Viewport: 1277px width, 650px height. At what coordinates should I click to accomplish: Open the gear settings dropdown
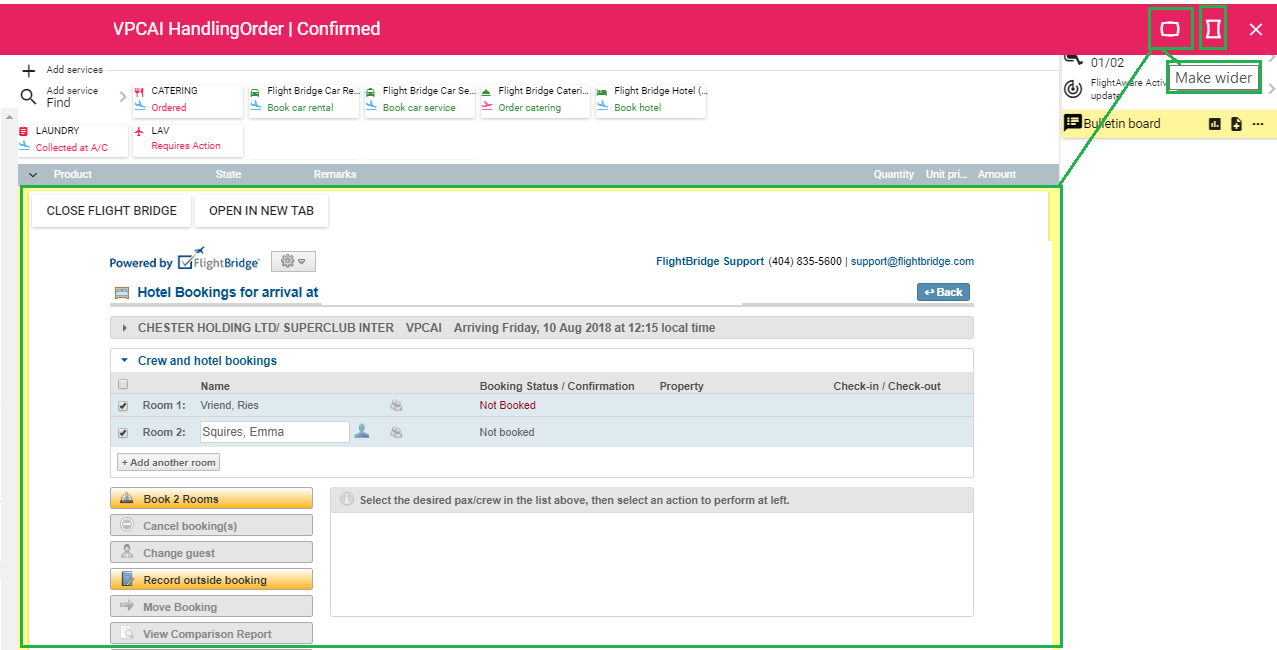293,261
